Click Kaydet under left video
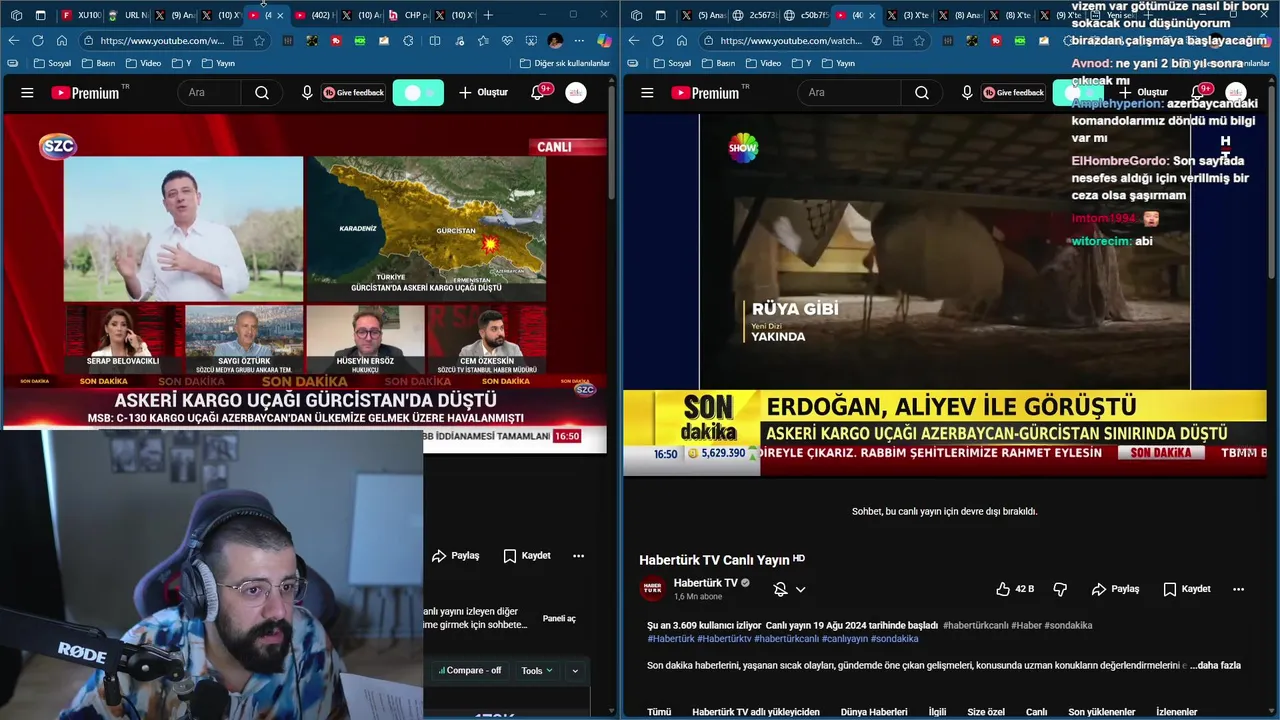The height and width of the screenshot is (720, 1280). 526,556
